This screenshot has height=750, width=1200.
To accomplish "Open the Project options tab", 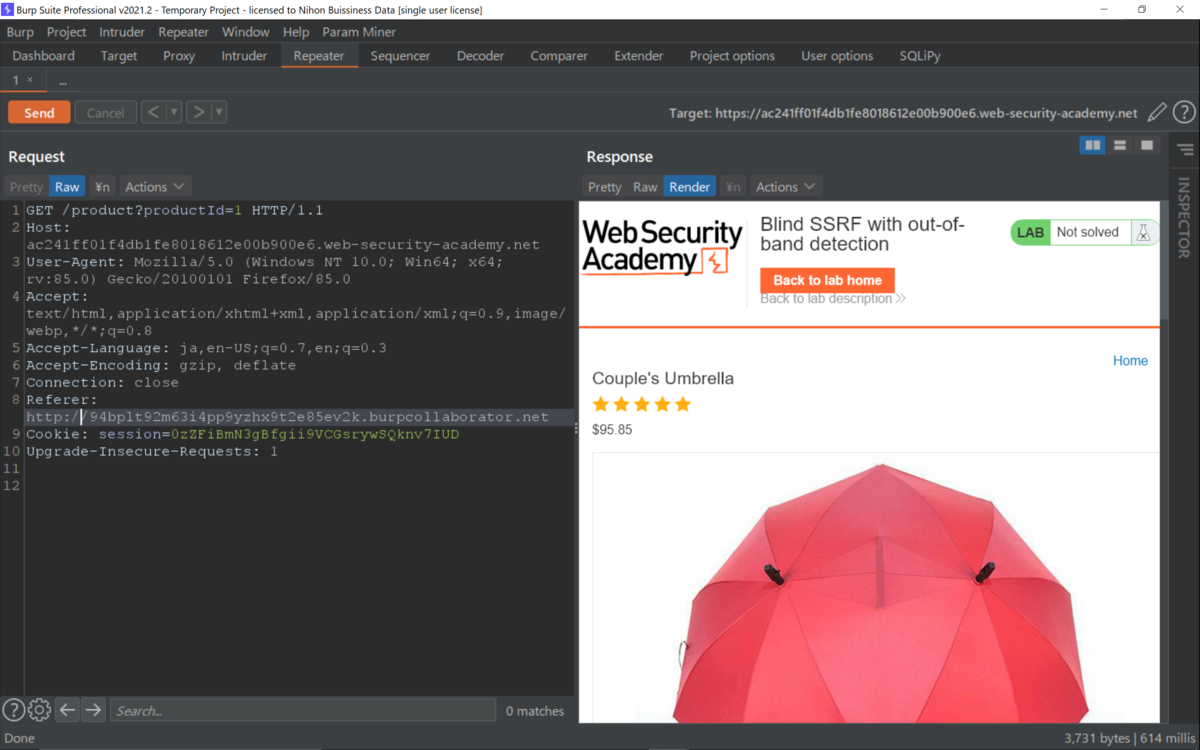I will coord(732,56).
